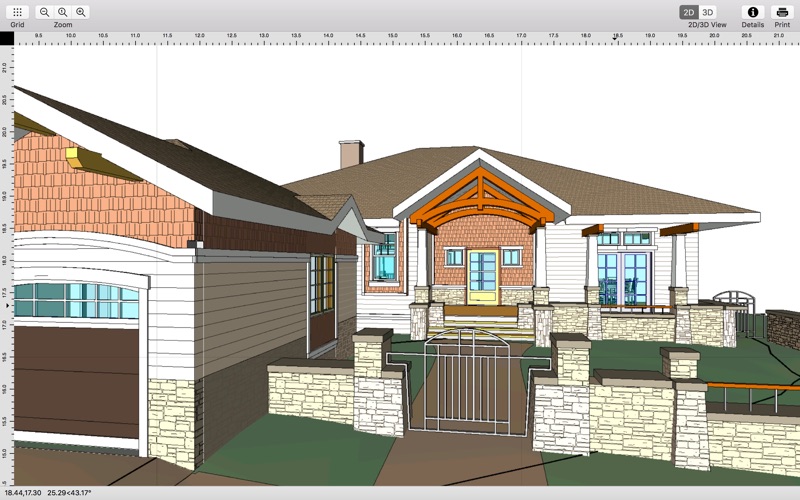Click the cursor marker on top ruler
This screenshot has height=500, width=800.
pos(615,38)
